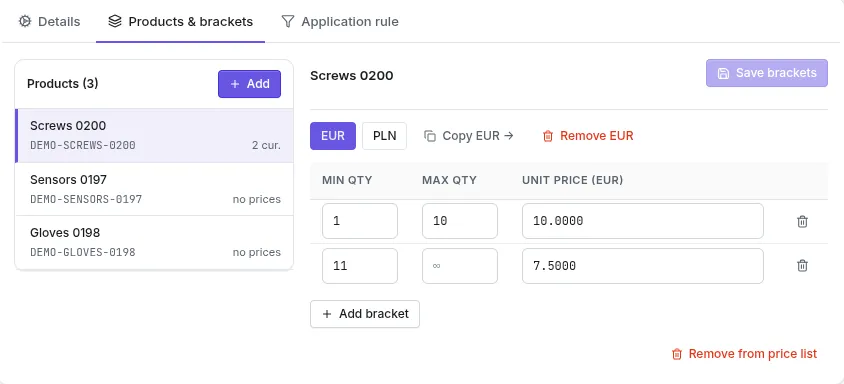Click the '2 cur.' label
Screen dimensions: 844x384
[266, 145]
